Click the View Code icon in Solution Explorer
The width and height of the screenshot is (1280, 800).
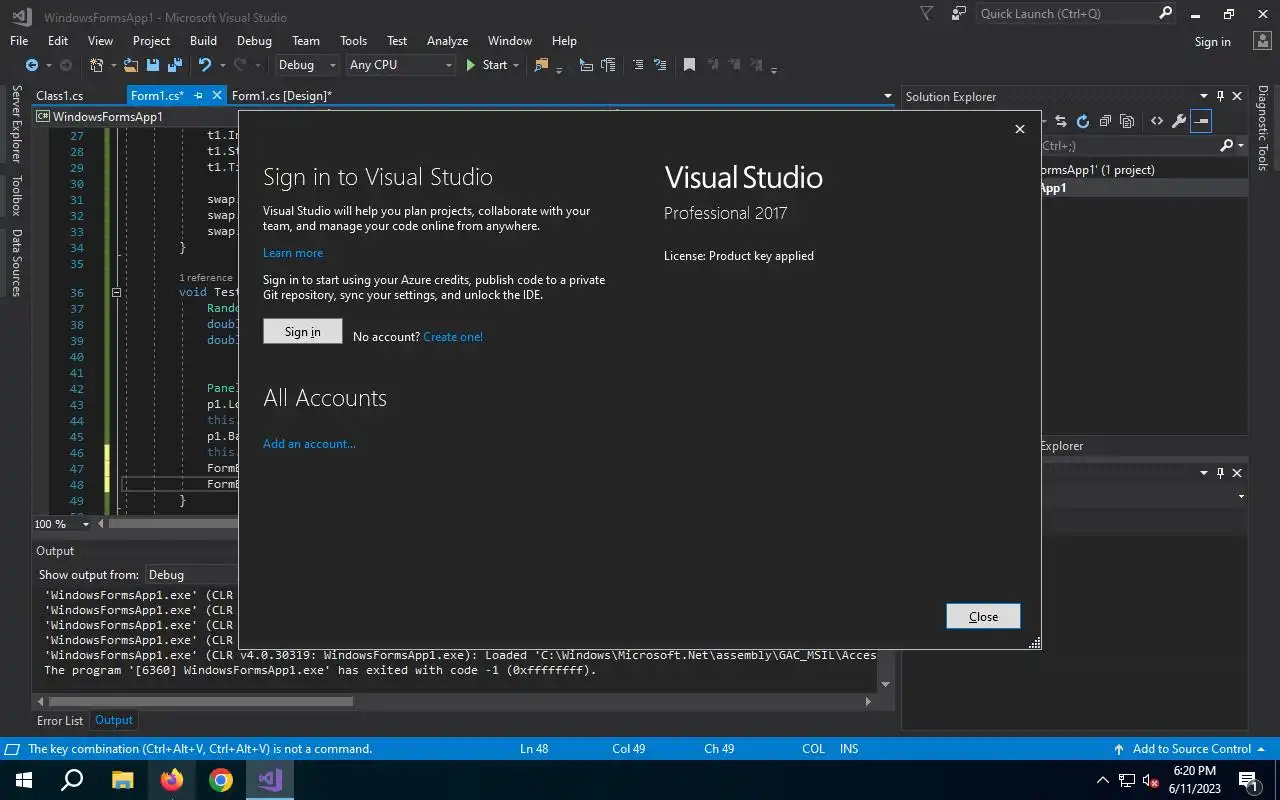[x=1157, y=121]
